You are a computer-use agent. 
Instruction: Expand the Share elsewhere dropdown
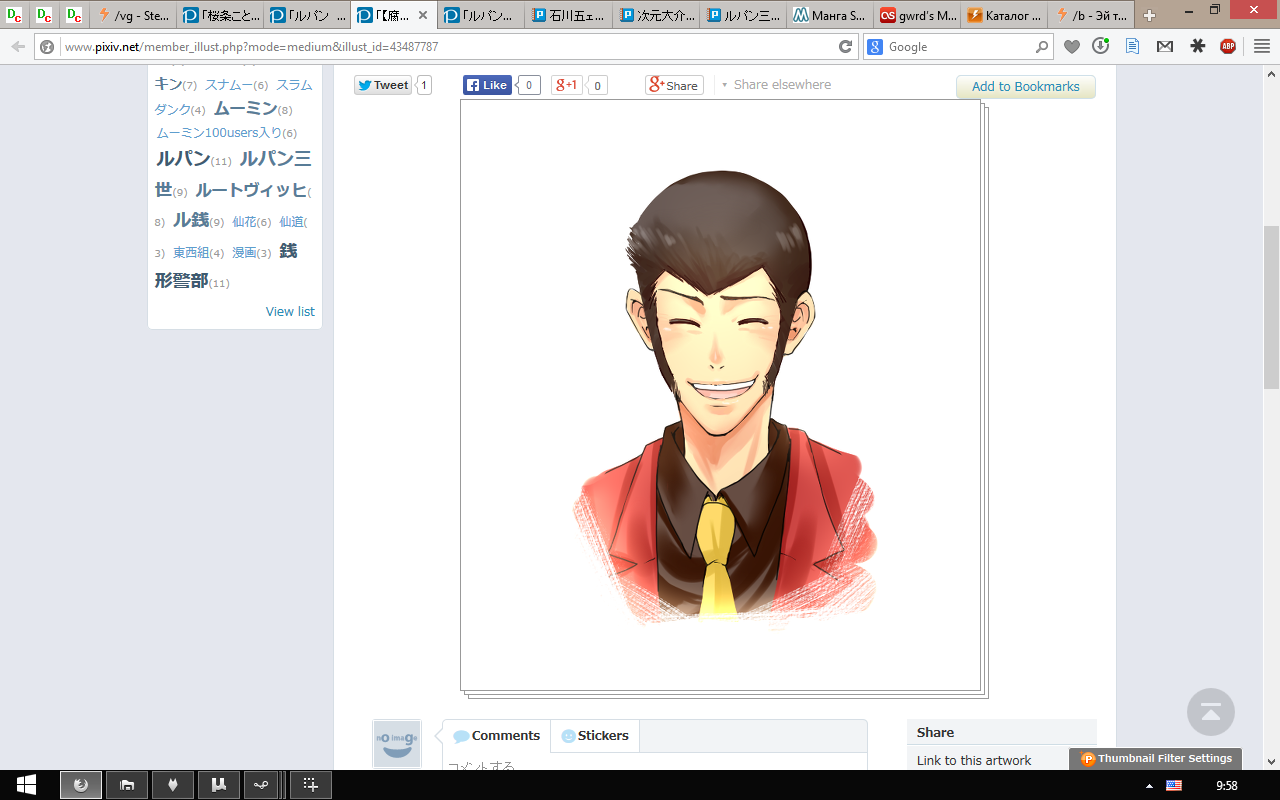pyautogui.click(x=776, y=85)
